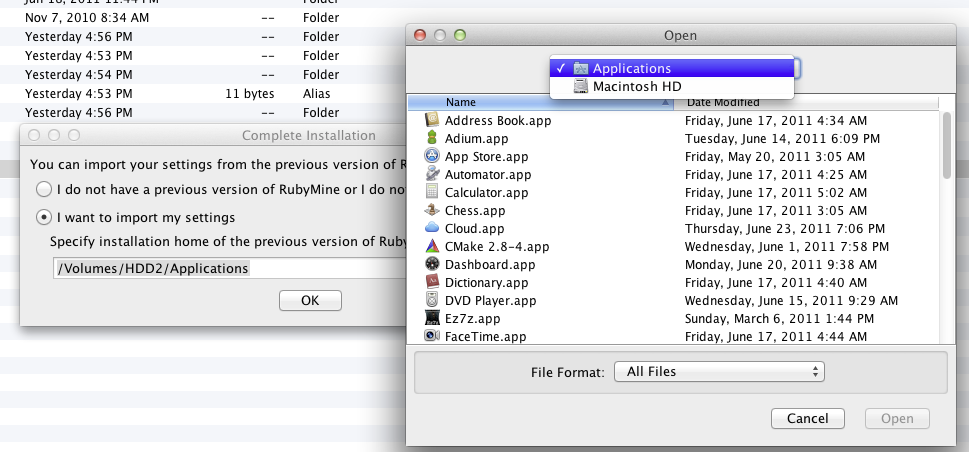Image resolution: width=969 pixels, height=452 pixels.
Task: Click date 'Tuesday, June 14, 2011 6:09 PM'
Action: pyautogui.click(x=782, y=139)
